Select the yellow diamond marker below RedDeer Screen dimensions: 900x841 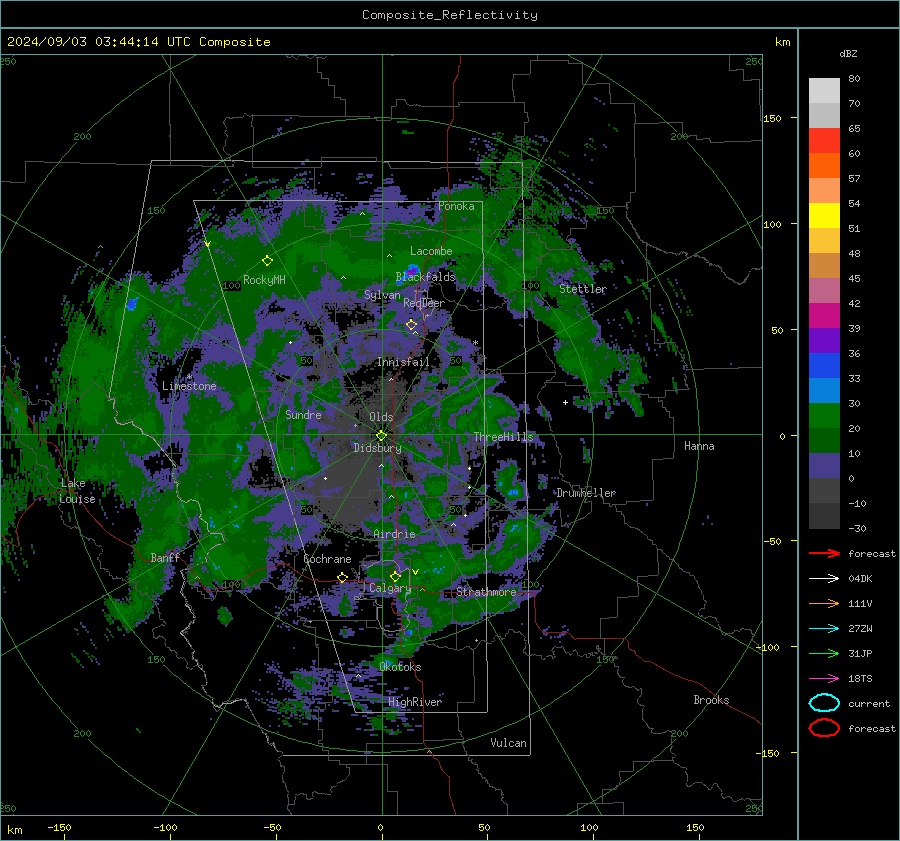click(x=411, y=325)
